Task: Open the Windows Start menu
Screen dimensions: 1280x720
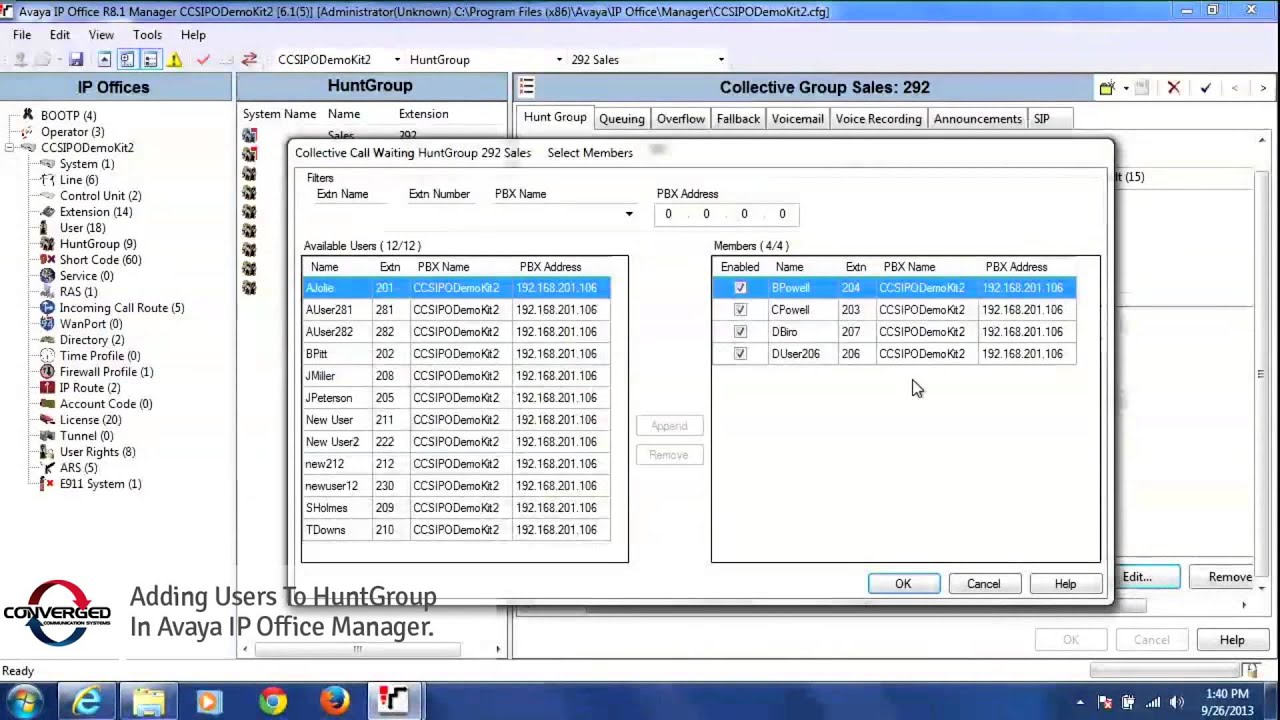Action: pos(25,701)
